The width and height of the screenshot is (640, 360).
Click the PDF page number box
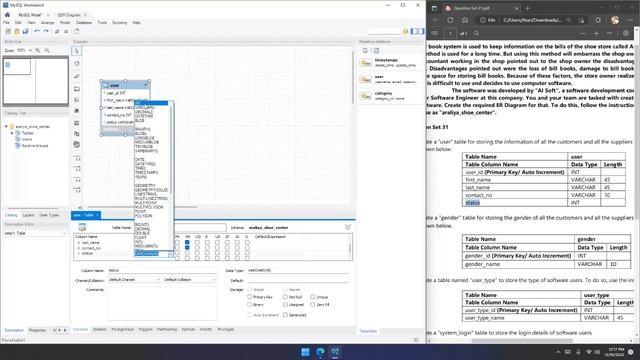pos(450,33)
